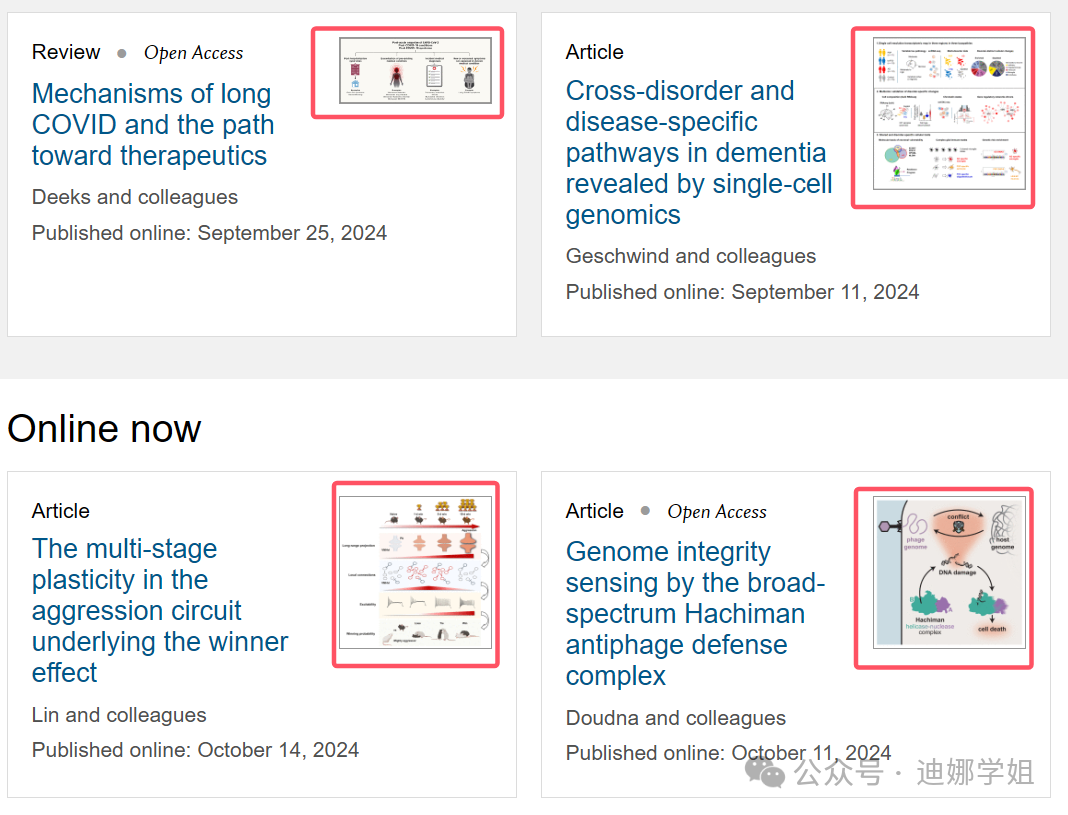
Task: Click the September 25, 2024 publication date
Action: point(292,233)
